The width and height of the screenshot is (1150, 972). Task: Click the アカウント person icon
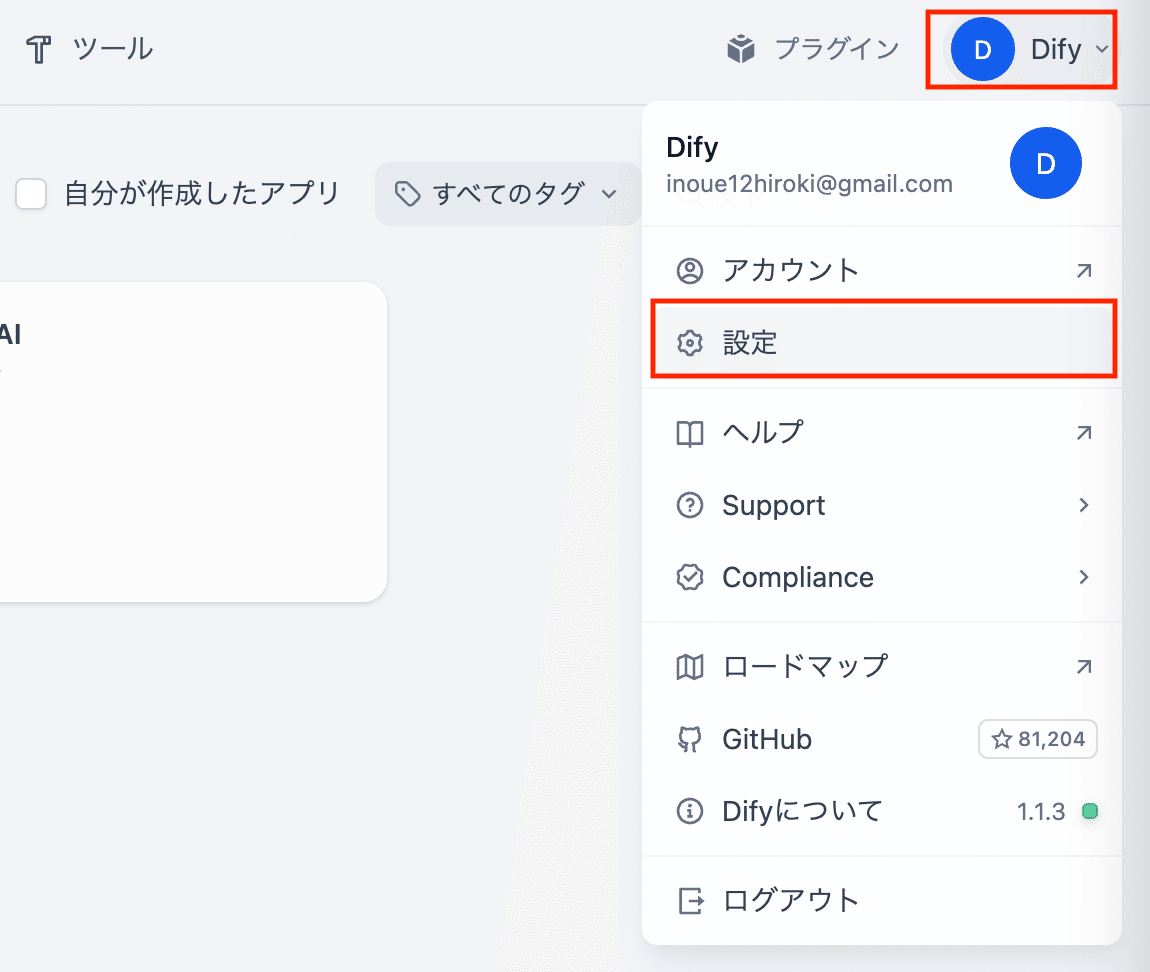(690, 269)
